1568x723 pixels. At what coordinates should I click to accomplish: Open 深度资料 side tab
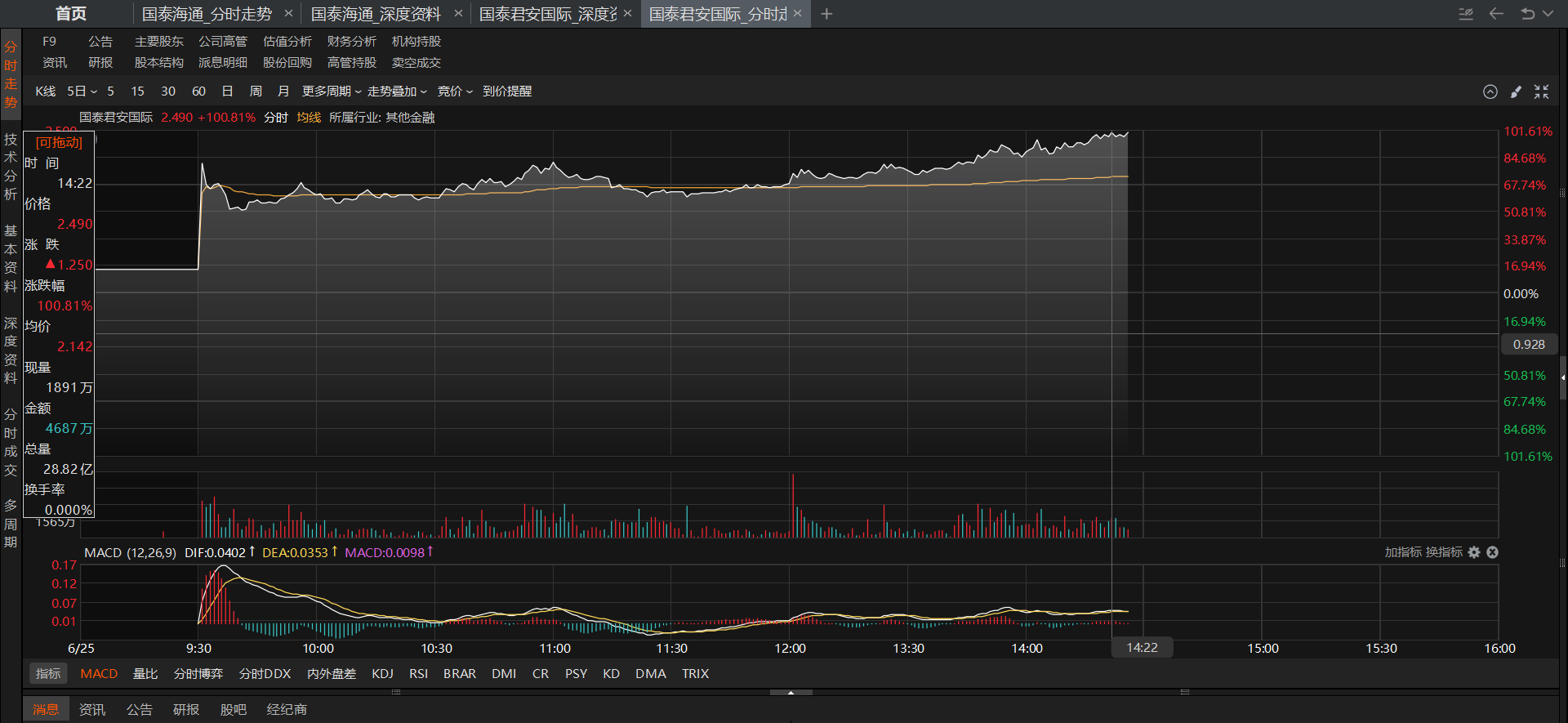point(11,350)
